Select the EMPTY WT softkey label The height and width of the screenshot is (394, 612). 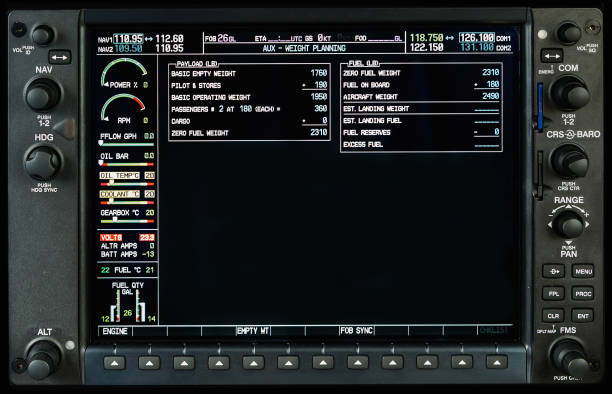253,331
